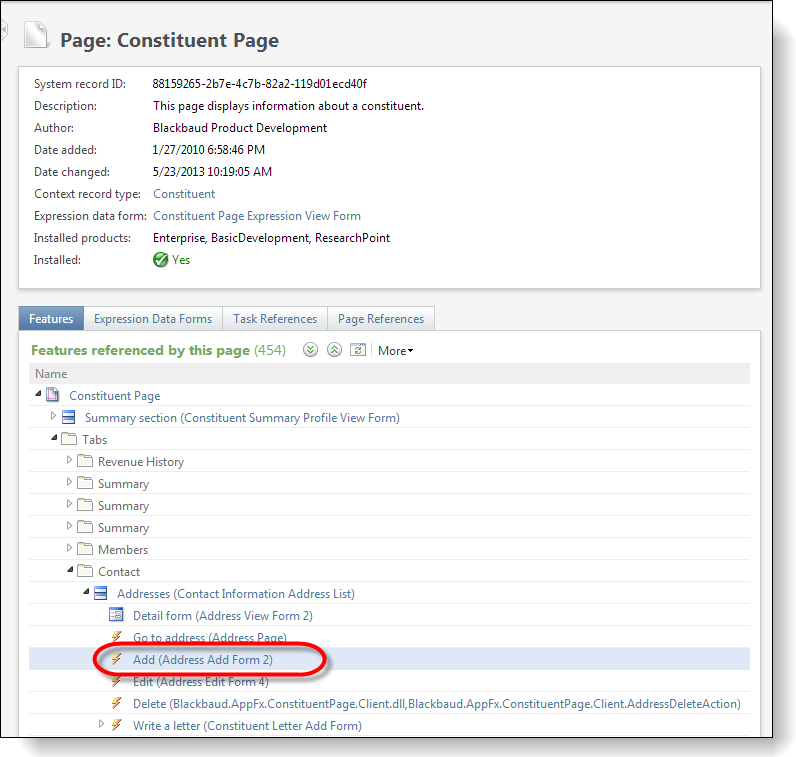Viewport: 796px width, 757px height.
Task: Click the Summary section form icon
Action: click(x=69, y=417)
